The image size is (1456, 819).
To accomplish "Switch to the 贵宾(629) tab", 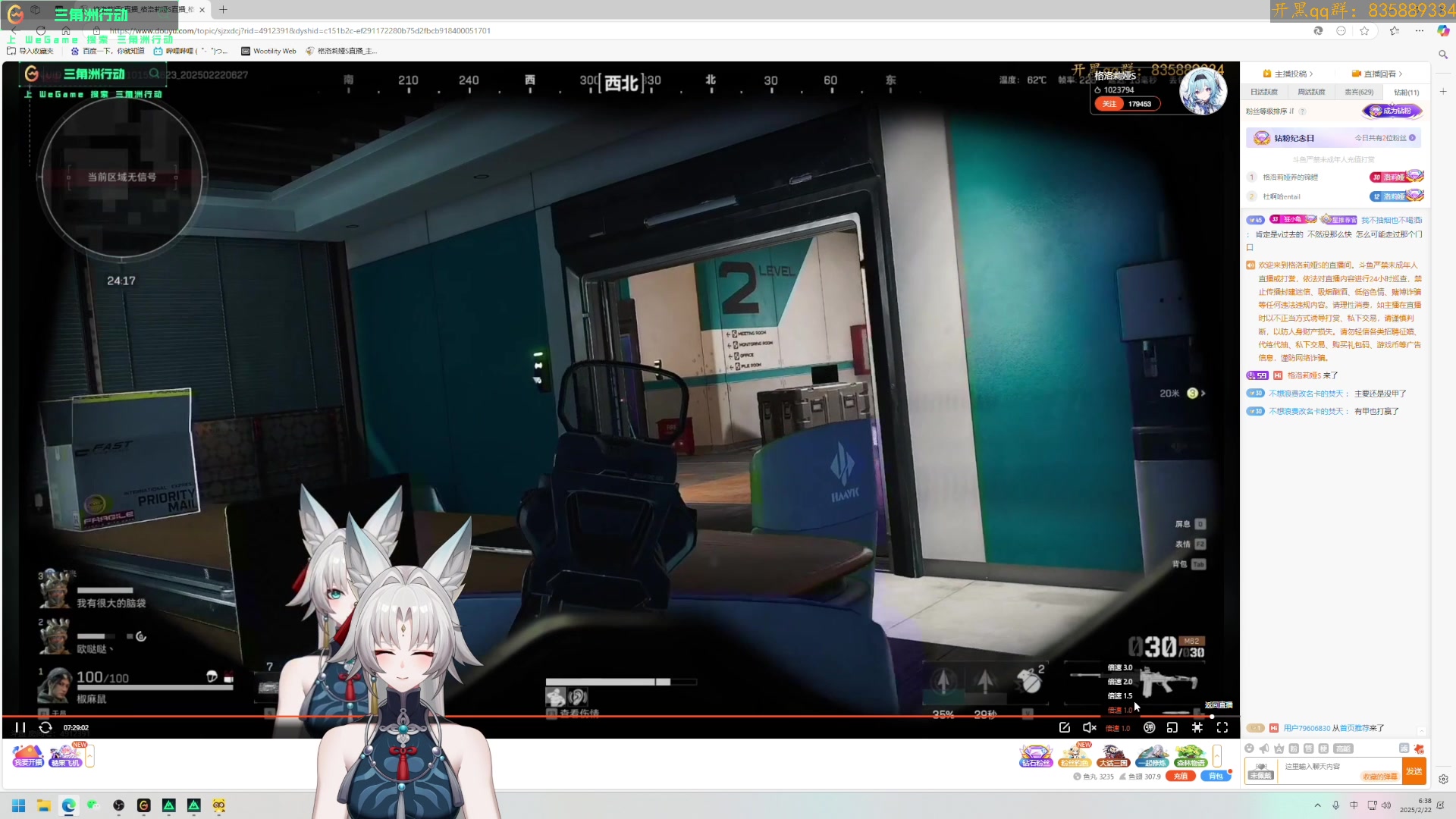I will click(1359, 92).
